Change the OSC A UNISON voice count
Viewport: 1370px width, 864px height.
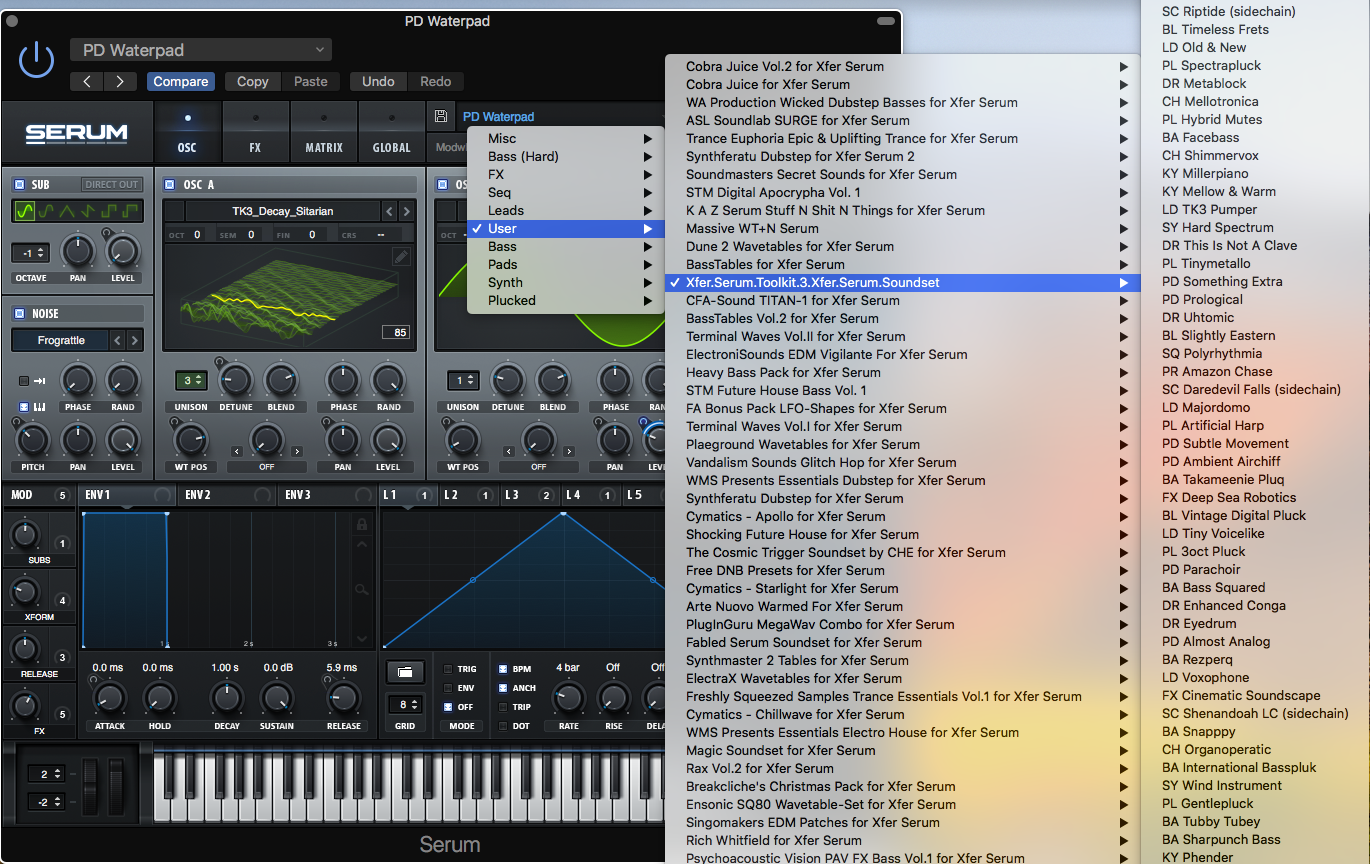[190, 380]
